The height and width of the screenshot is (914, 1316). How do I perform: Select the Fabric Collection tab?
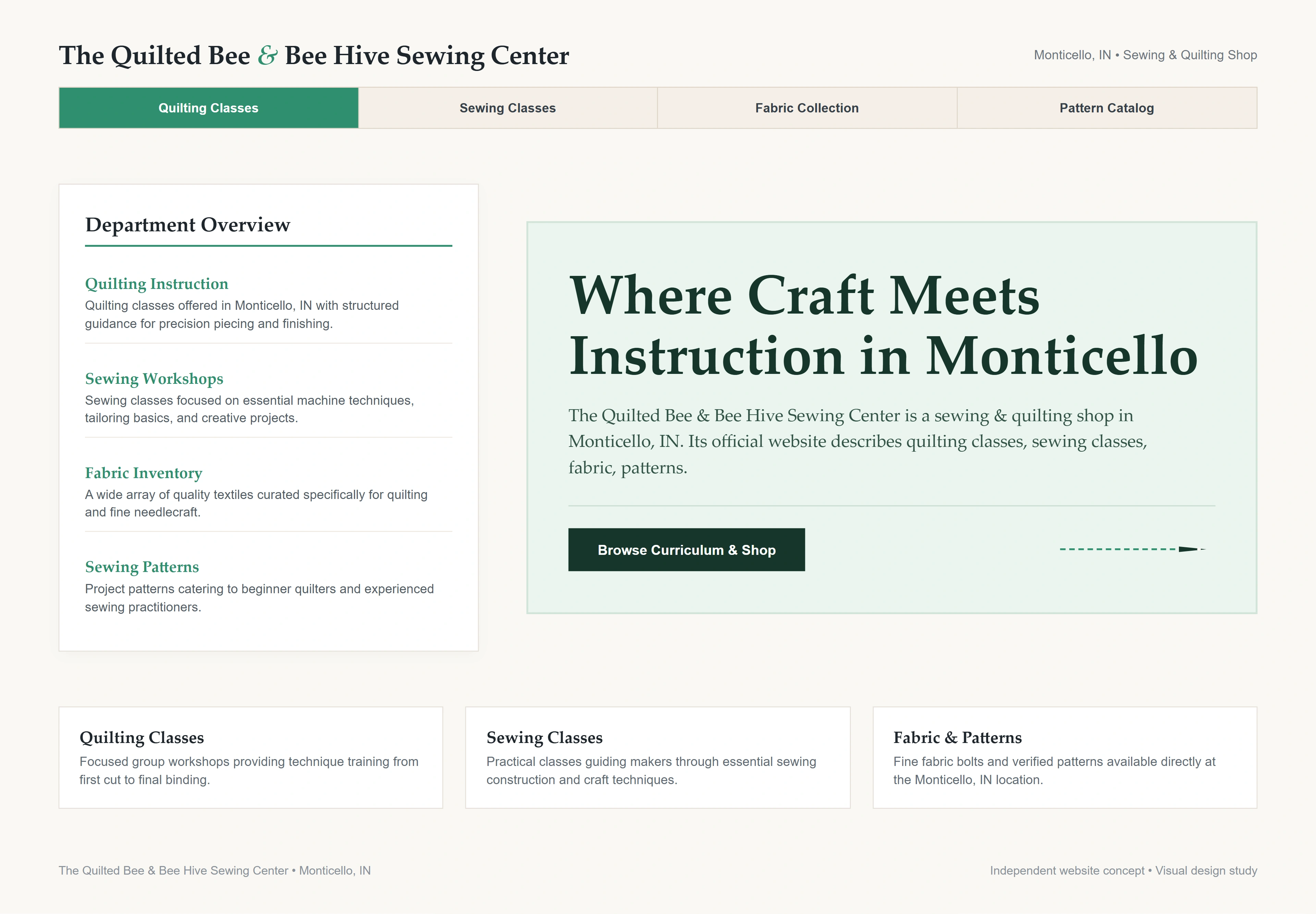(807, 108)
